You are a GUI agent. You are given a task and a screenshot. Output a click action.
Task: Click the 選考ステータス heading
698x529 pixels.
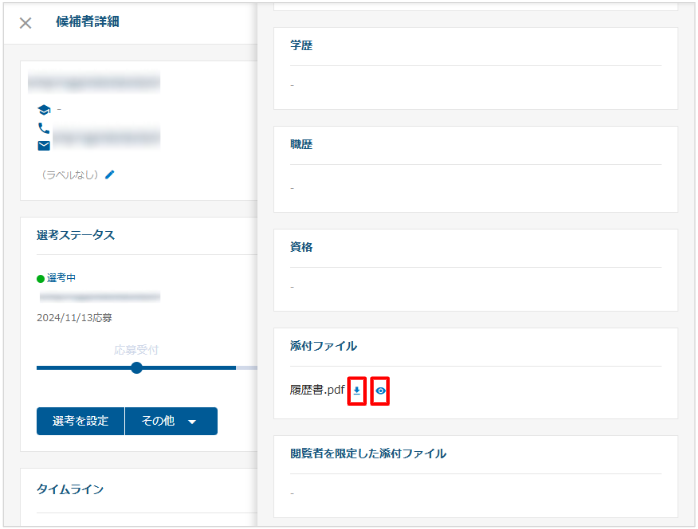click(x=75, y=235)
